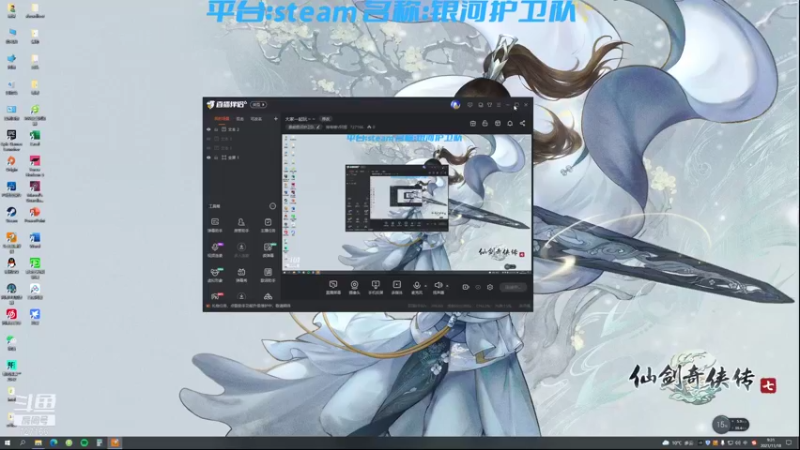Viewport: 800px width, 450px height.
Task: Add a screen capture source in bottom bar
Action: pyautogui.click(x=333, y=287)
